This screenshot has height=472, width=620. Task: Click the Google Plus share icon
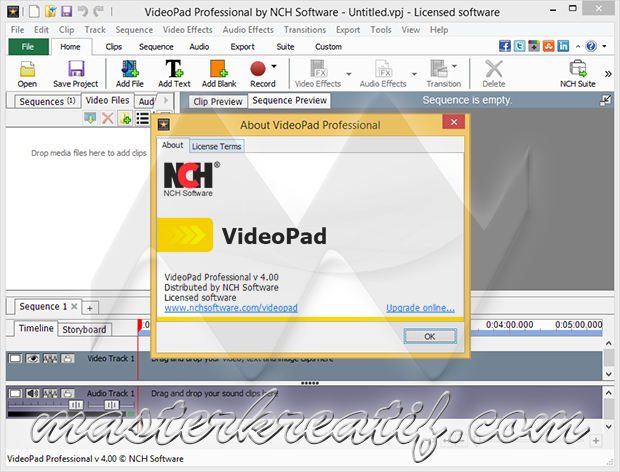(x=534, y=46)
